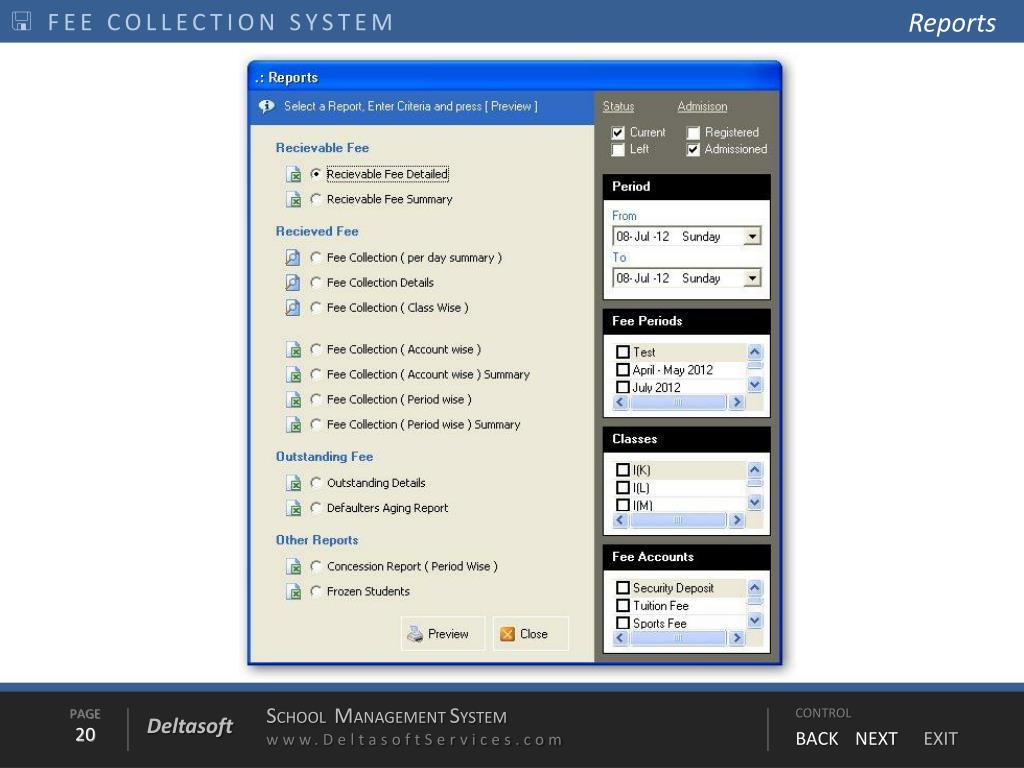Select Fee Collection (Period wise) radio
This screenshot has width=1024, height=768.
pyautogui.click(x=316, y=399)
